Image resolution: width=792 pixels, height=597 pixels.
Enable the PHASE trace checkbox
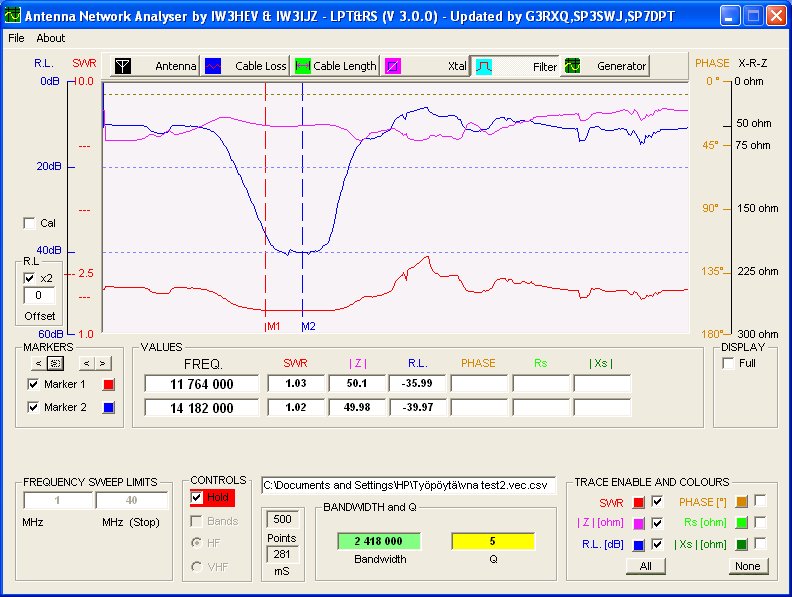[760, 501]
